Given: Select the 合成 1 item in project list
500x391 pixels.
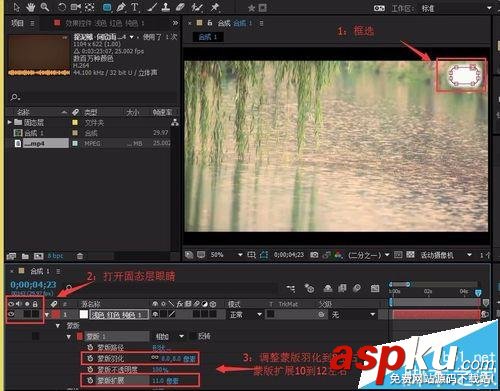Looking at the screenshot, I should pyautogui.click(x=34, y=133).
